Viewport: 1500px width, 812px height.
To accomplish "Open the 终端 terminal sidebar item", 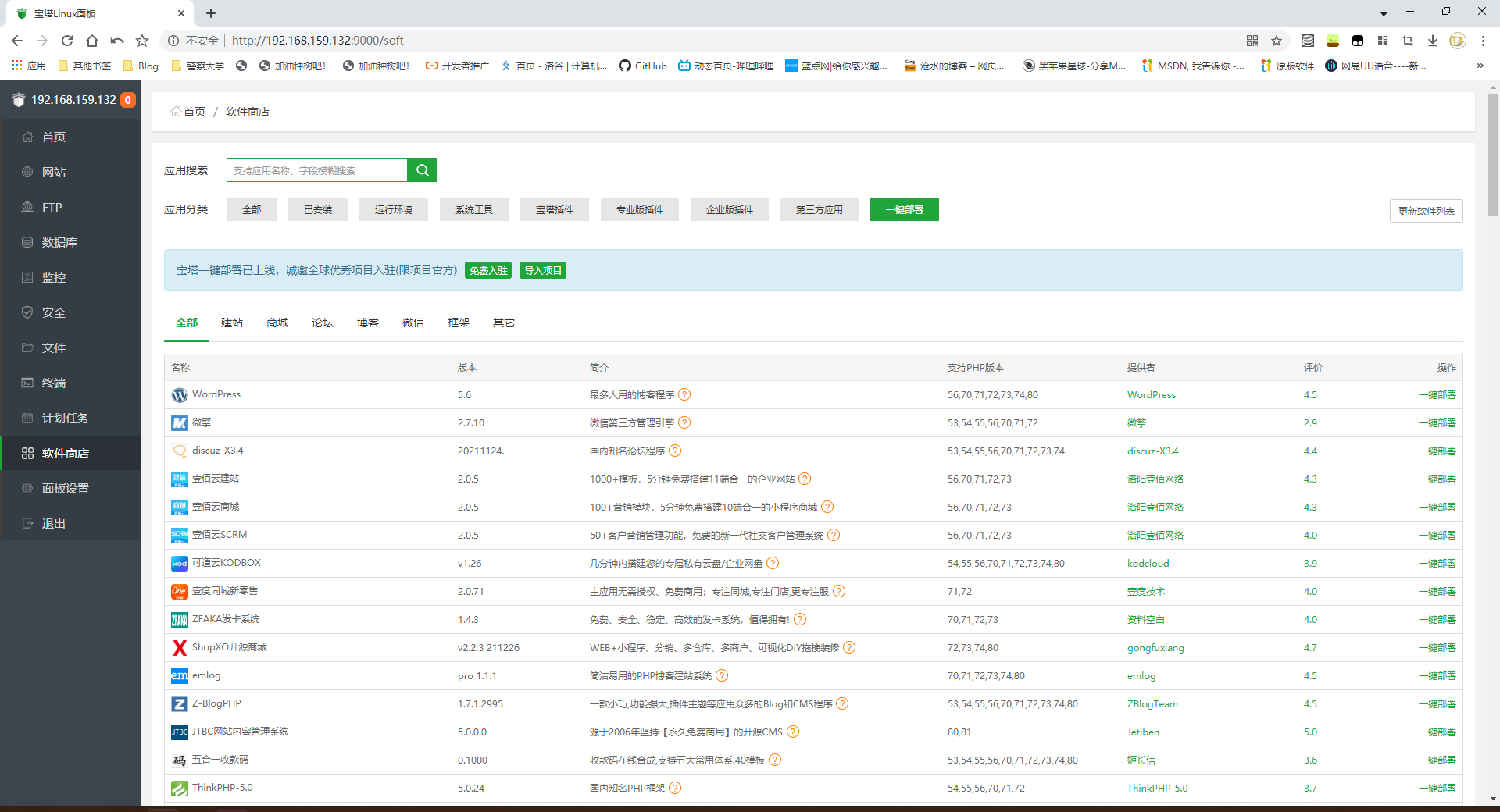I will coord(53,383).
